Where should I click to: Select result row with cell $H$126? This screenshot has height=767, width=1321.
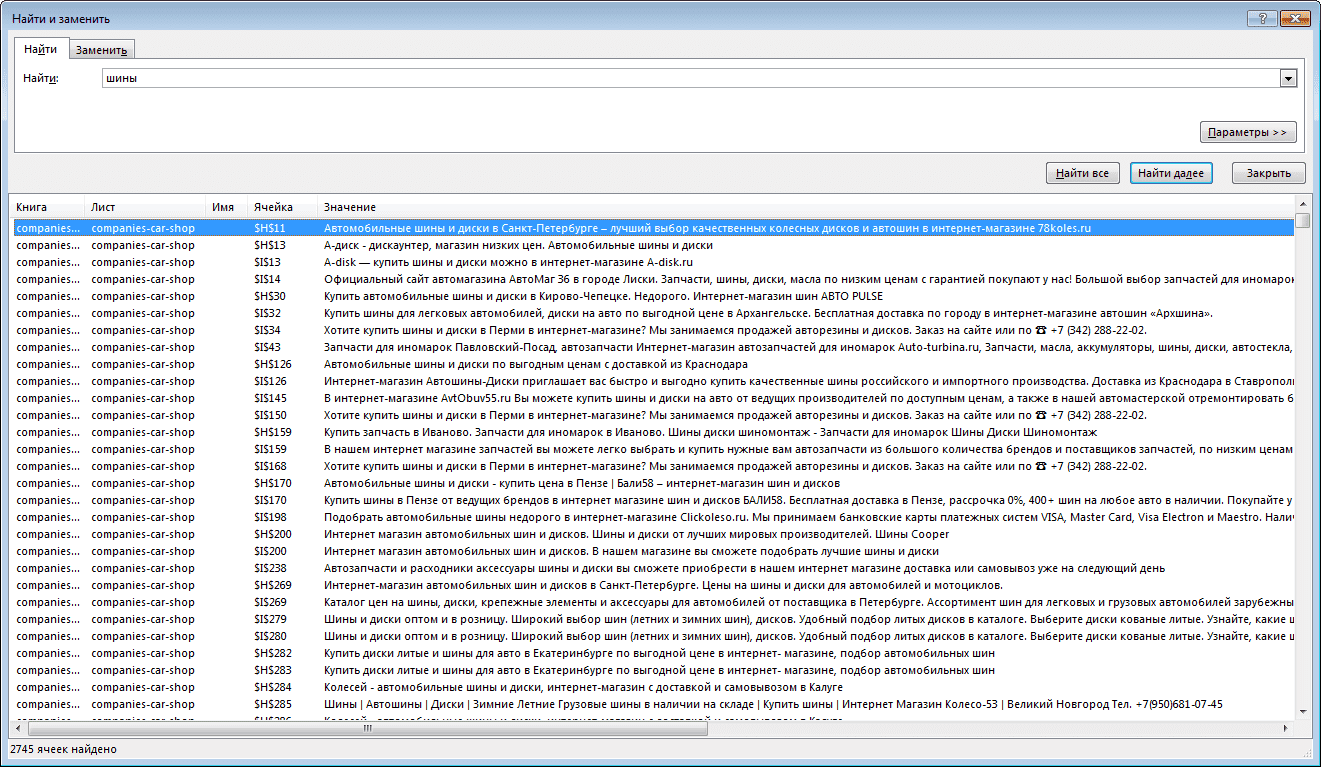[653, 364]
